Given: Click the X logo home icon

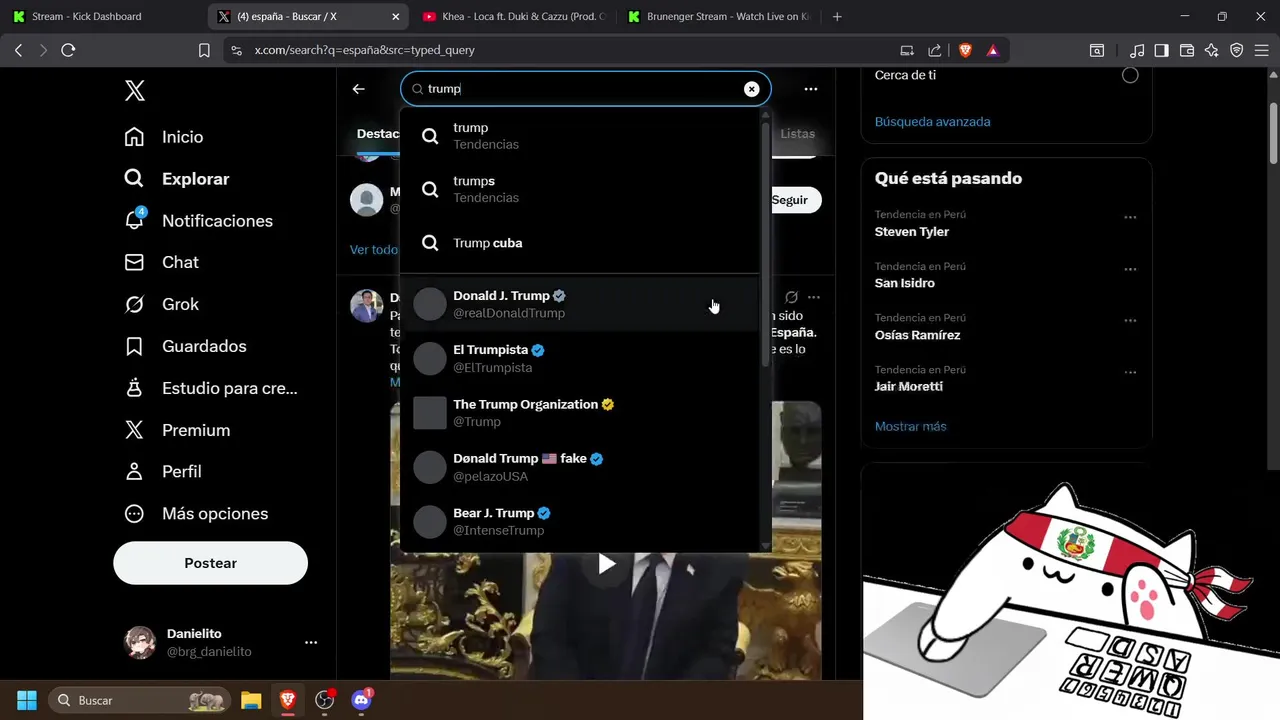Looking at the screenshot, I should pos(135,91).
